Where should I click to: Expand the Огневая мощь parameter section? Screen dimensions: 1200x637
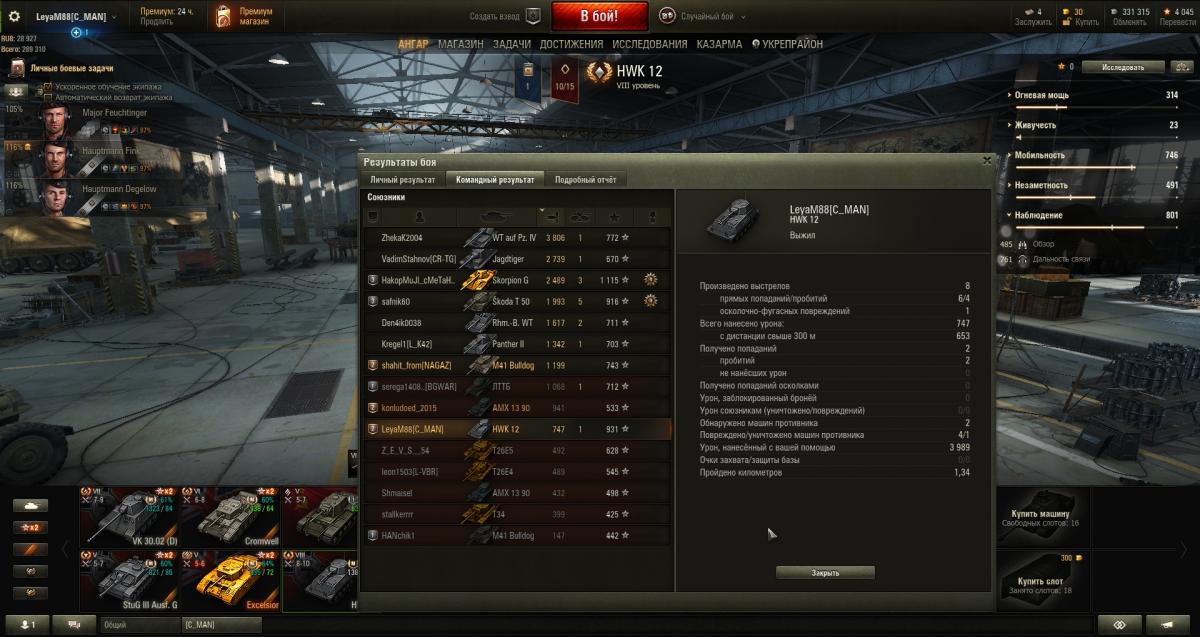pyautogui.click(x=1008, y=96)
